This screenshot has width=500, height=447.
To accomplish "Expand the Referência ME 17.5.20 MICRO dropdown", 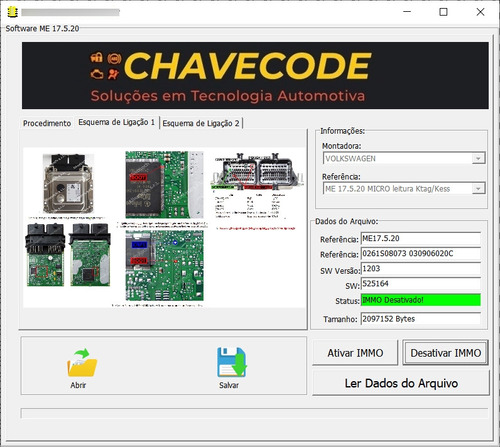I will 478,189.
